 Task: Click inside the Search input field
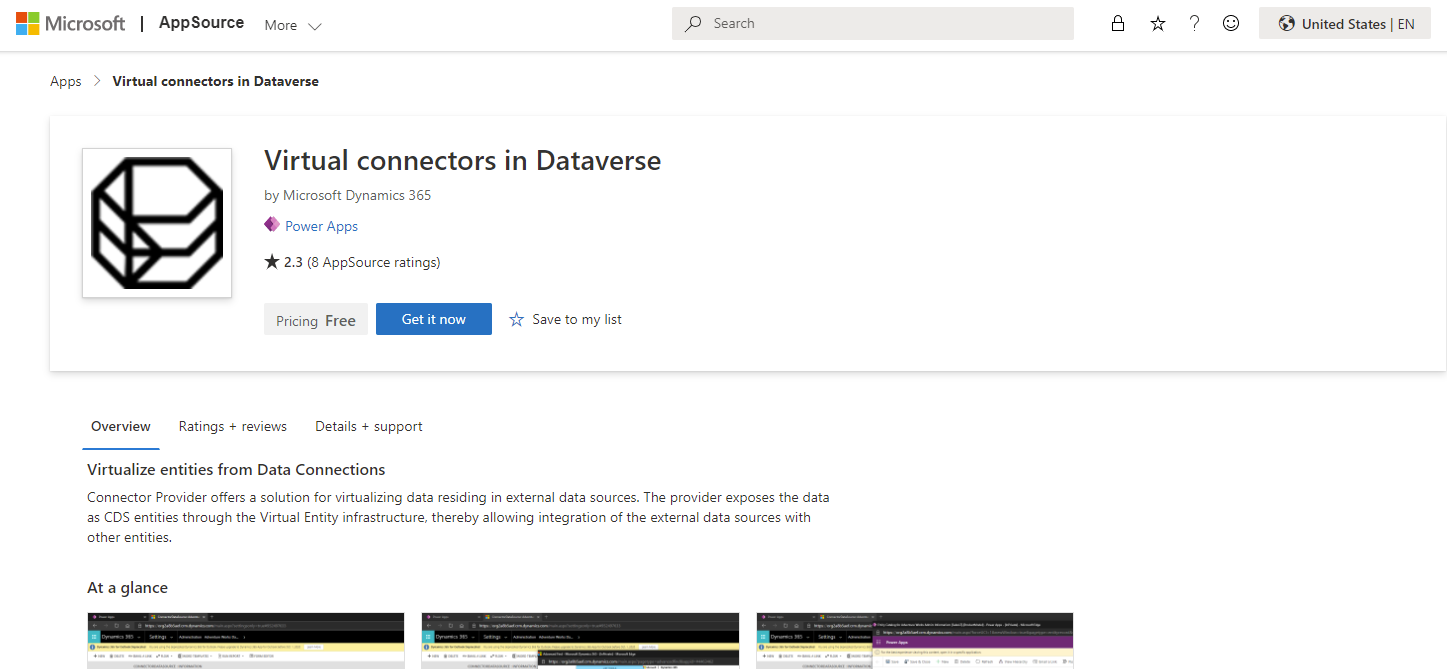[873, 23]
